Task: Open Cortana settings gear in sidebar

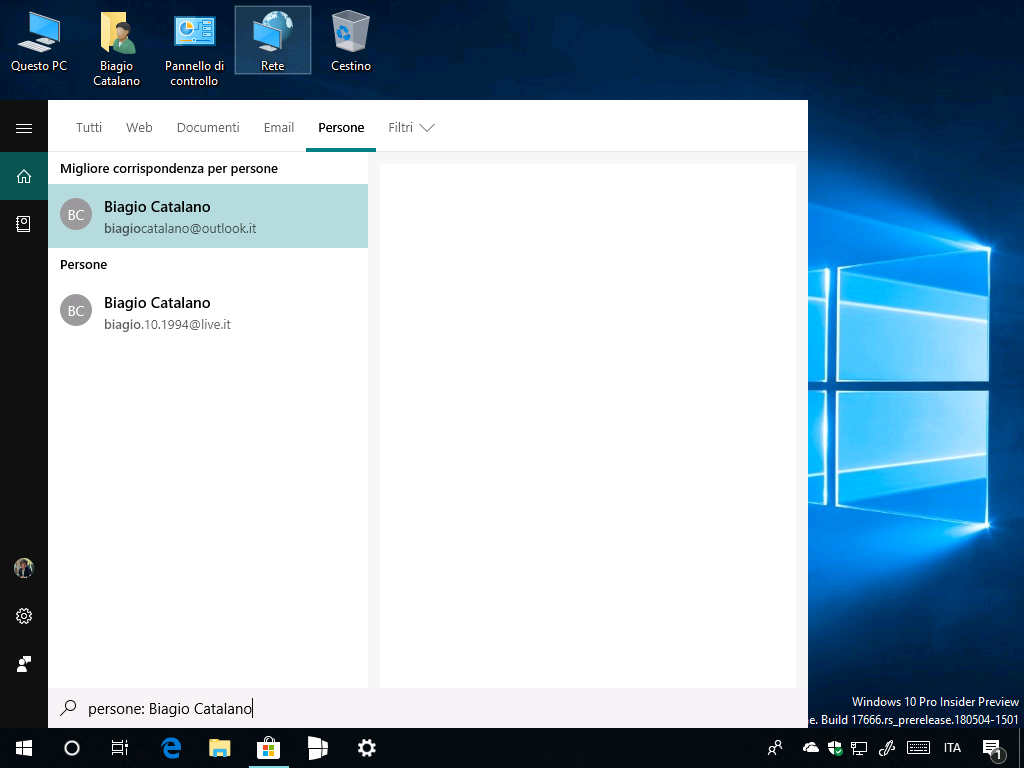Action: [24, 616]
